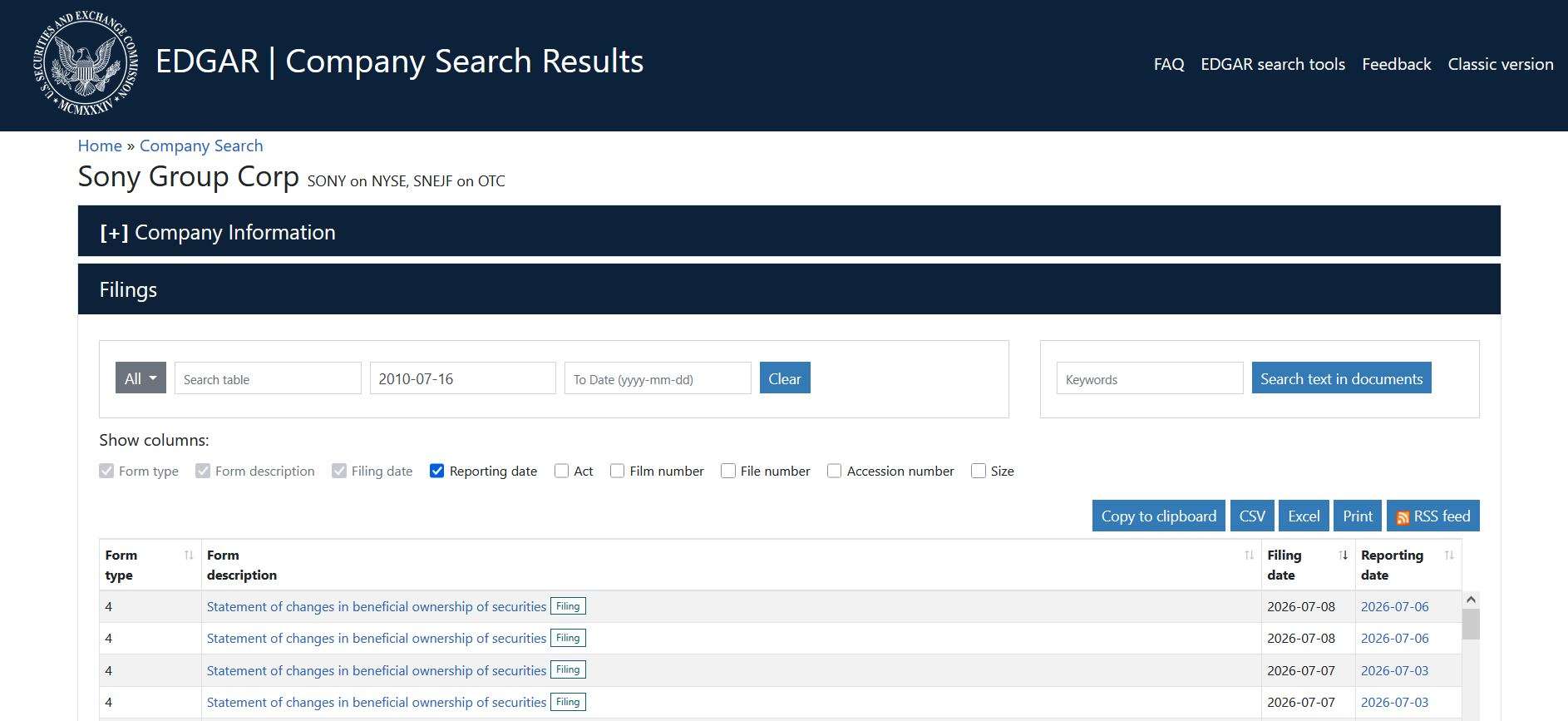Toggle the Form description column checkbox
The image size is (1568, 721).
coord(203,471)
